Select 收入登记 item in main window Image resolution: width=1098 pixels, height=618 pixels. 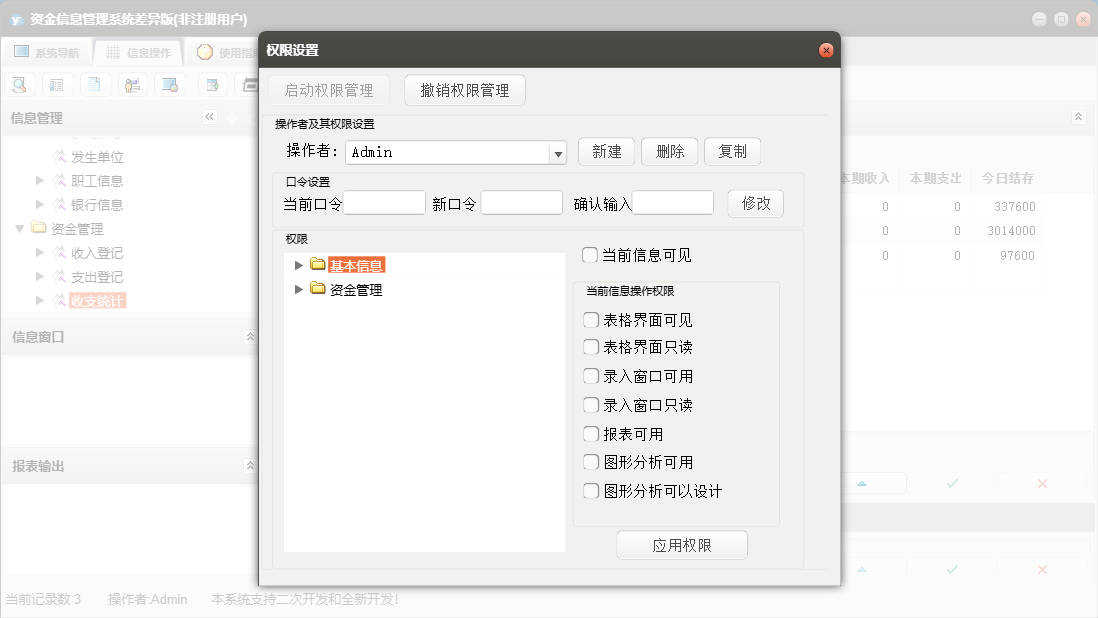point(97,253)
